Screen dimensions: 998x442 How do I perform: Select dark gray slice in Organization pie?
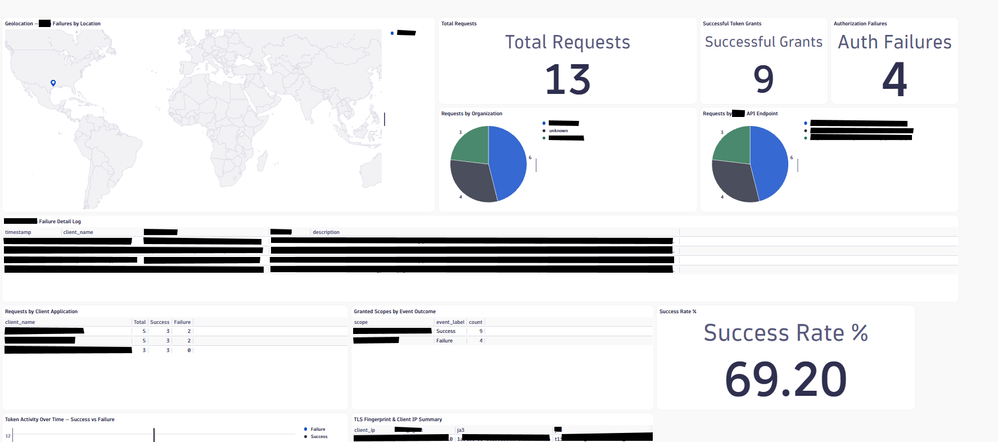[470, 180]
